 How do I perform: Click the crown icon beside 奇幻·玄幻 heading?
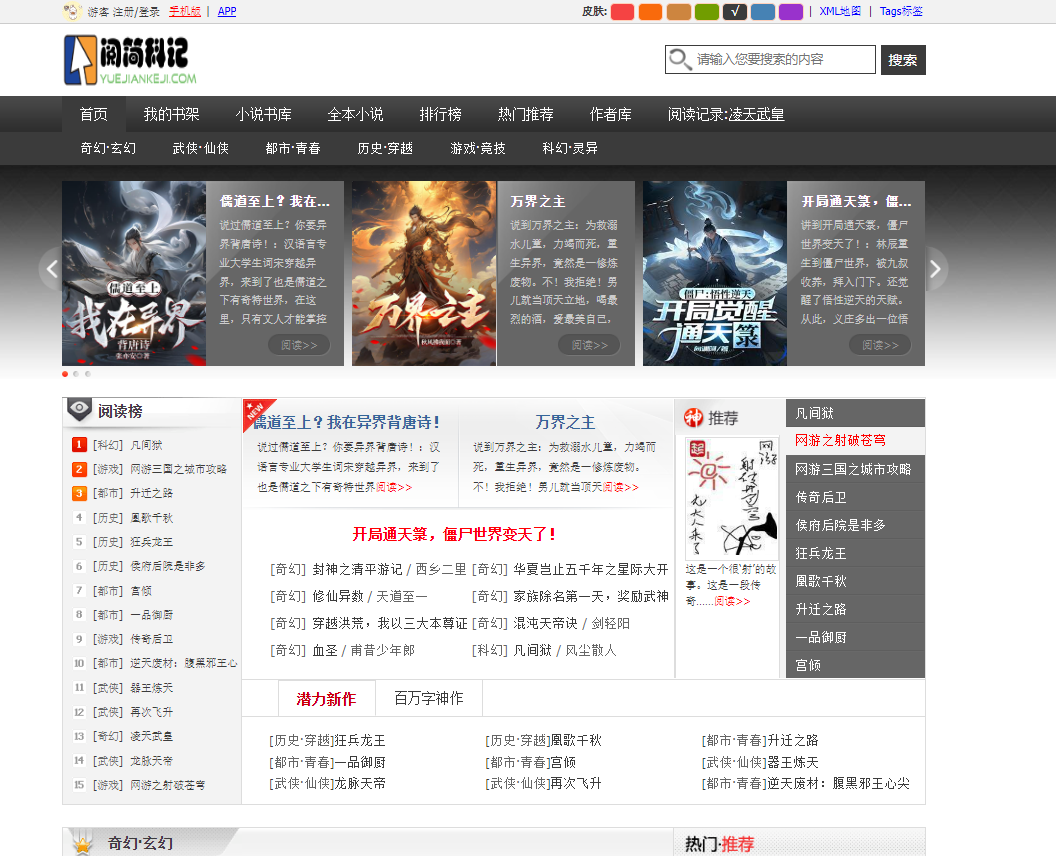(81, 843)
